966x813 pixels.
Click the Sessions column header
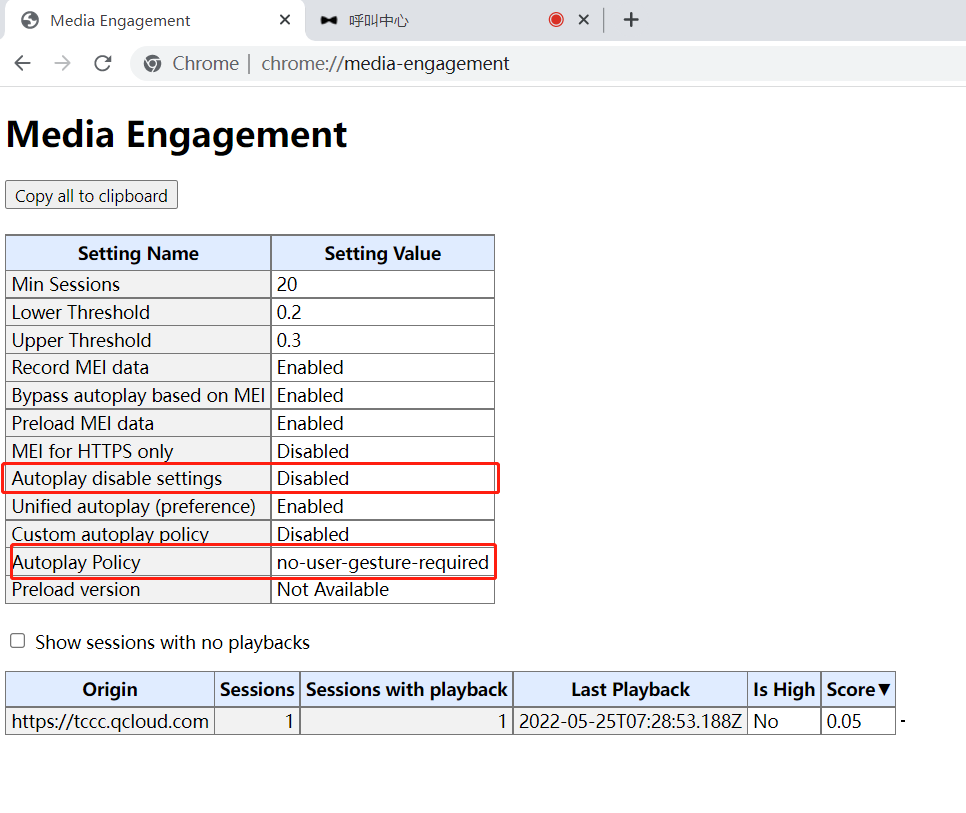pos(257,689)
